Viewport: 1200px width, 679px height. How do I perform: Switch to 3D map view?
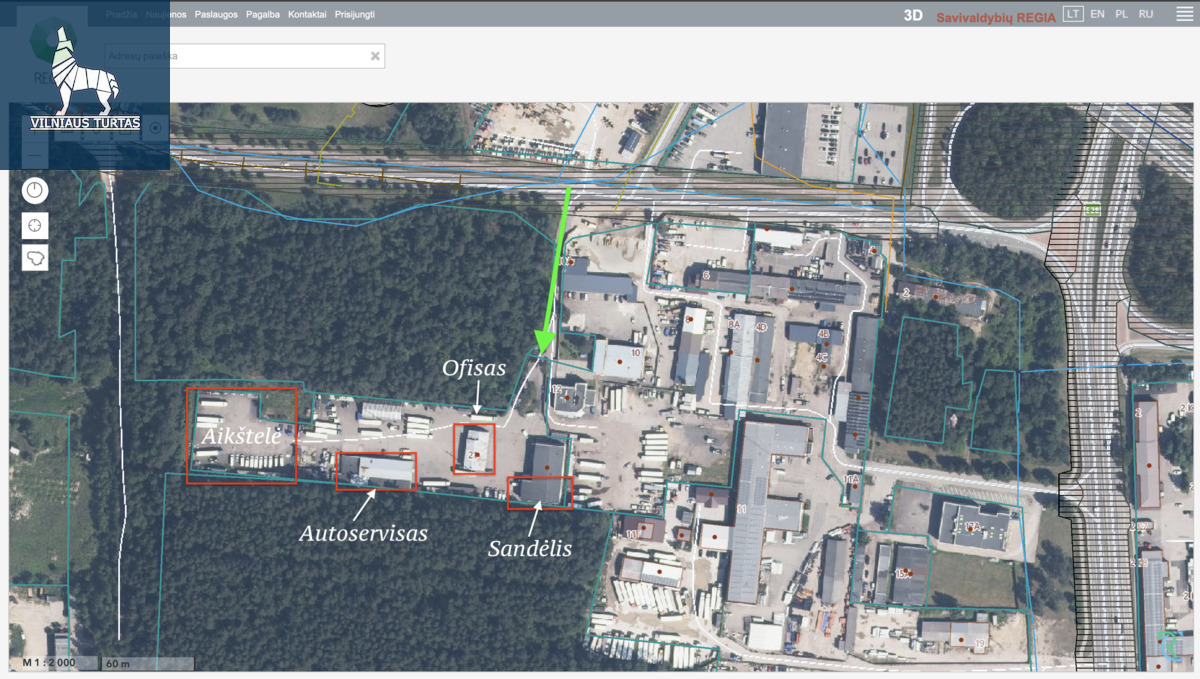[912, 15]
